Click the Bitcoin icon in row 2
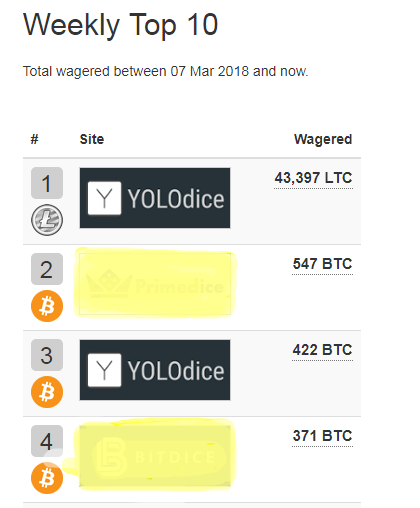The image size is (420, 508). pyautogui.click(x=47, y=306)
